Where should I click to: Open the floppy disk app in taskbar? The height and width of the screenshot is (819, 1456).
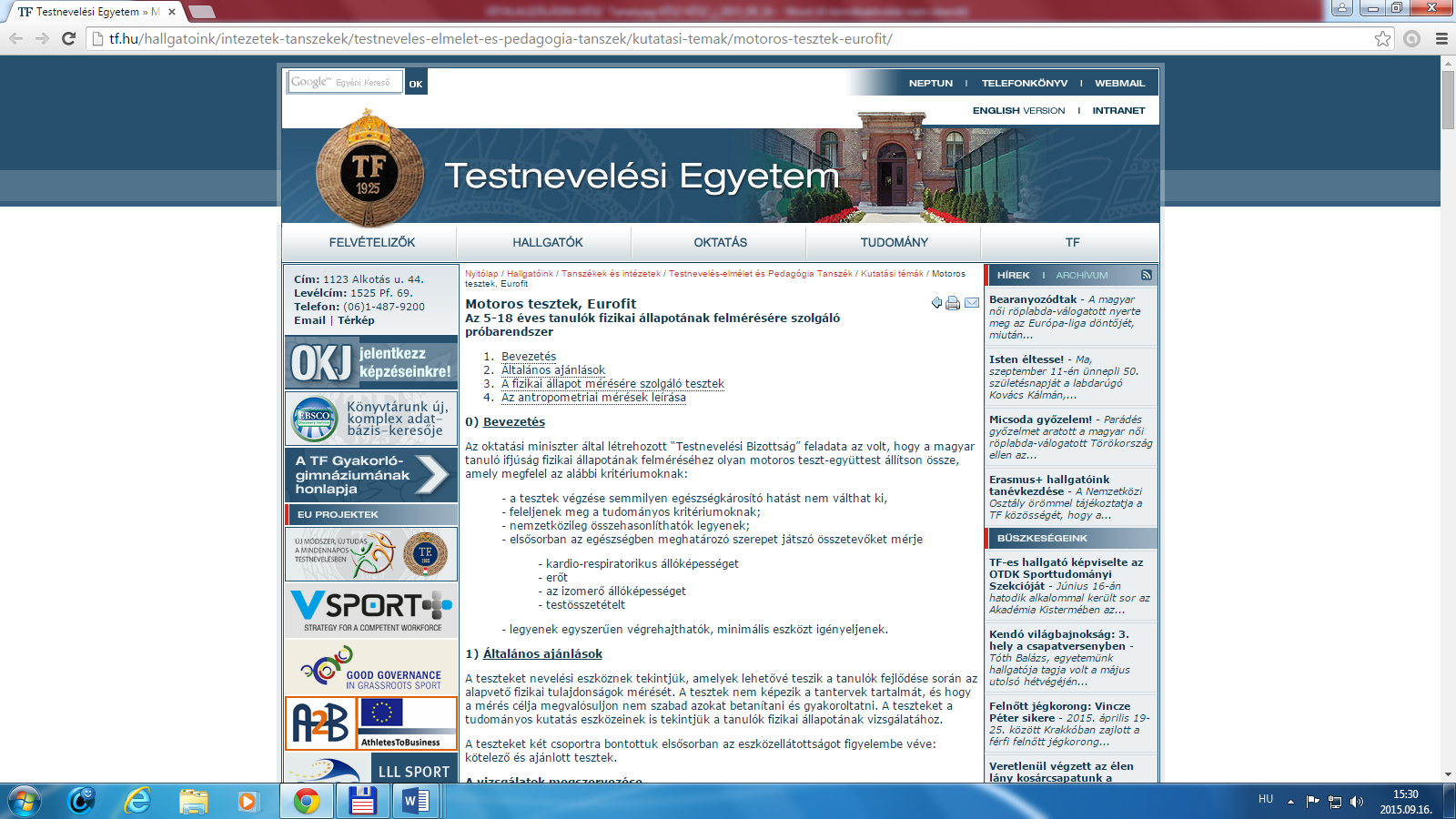[x=362, y=801]
